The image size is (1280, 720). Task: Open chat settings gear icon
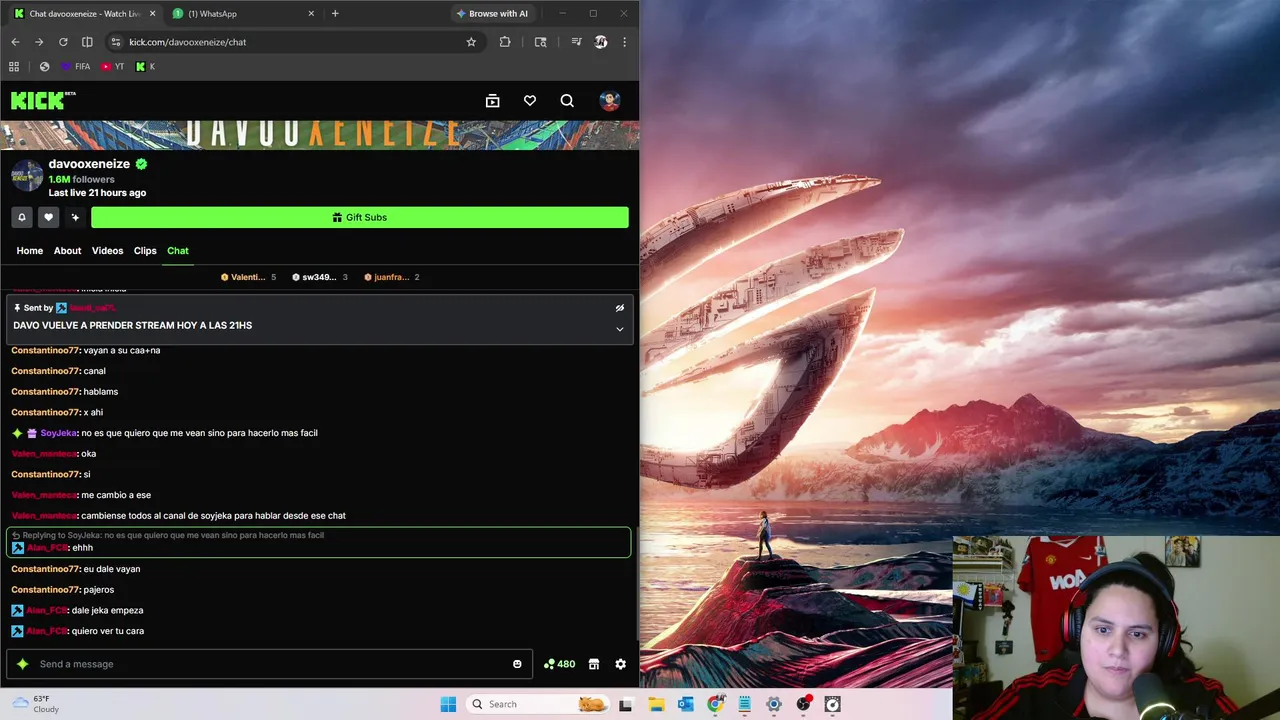tap(620, 664)
